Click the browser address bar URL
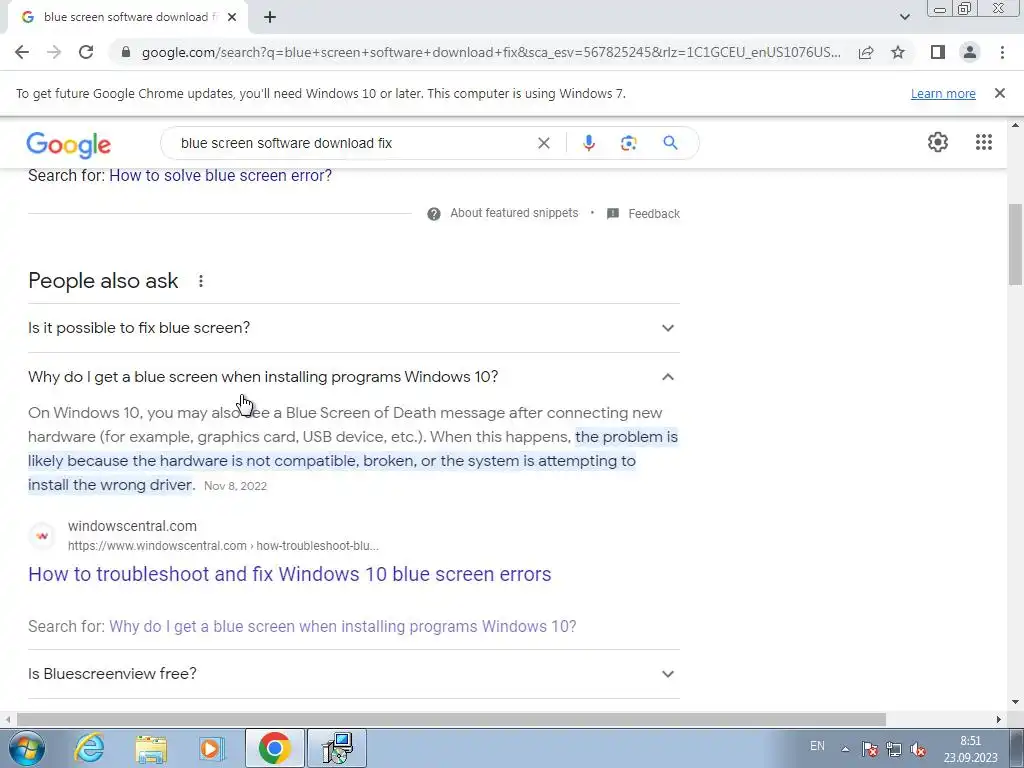The height and width of the screenshot is (768, 1024). point(491,52)
